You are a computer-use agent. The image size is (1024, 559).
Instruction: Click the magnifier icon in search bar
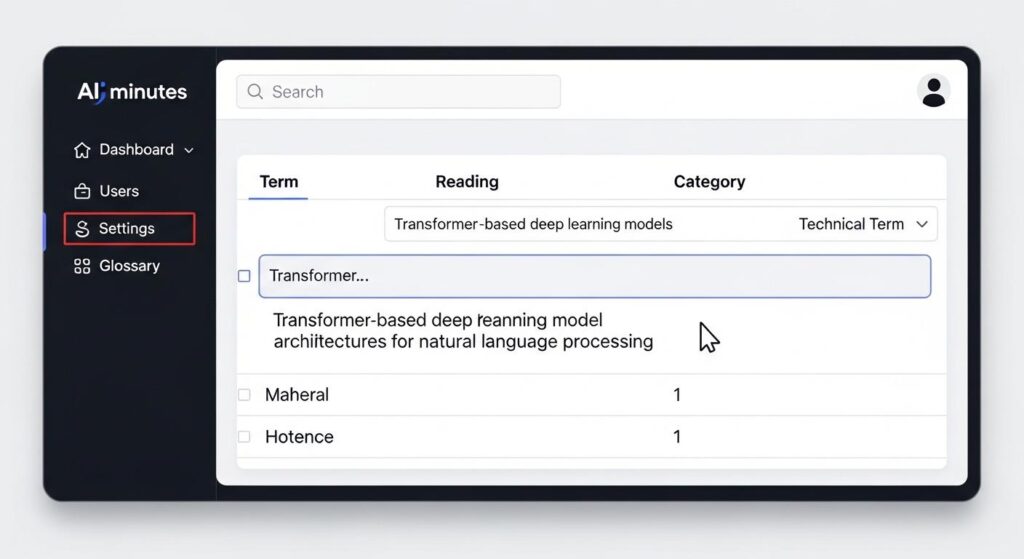[x=255, y=92]
